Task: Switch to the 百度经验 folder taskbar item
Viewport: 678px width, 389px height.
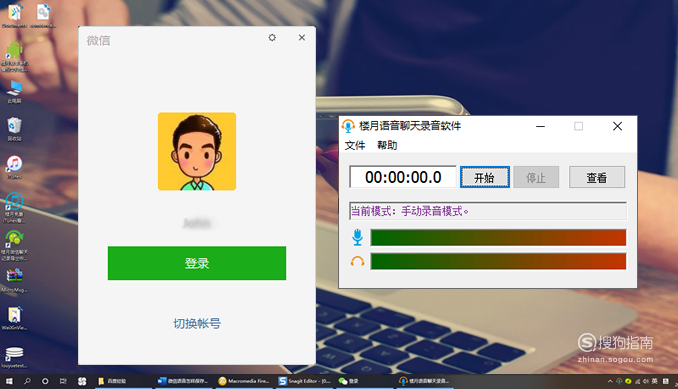Action: point(123,381)
